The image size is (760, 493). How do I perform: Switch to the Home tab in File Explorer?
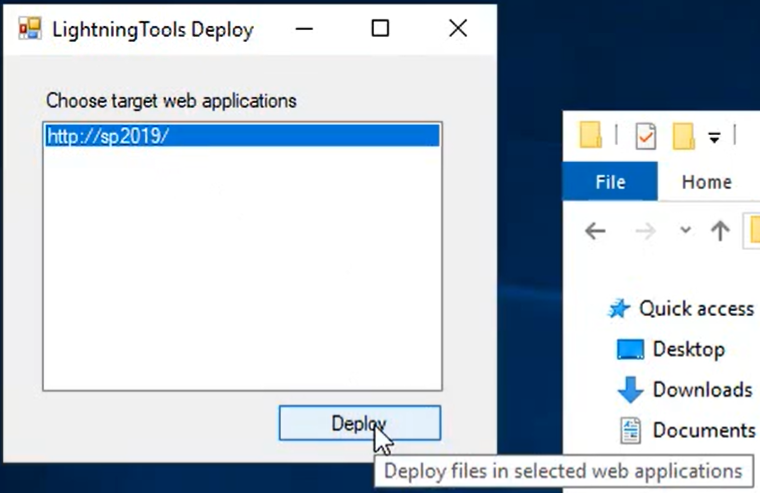707,182
